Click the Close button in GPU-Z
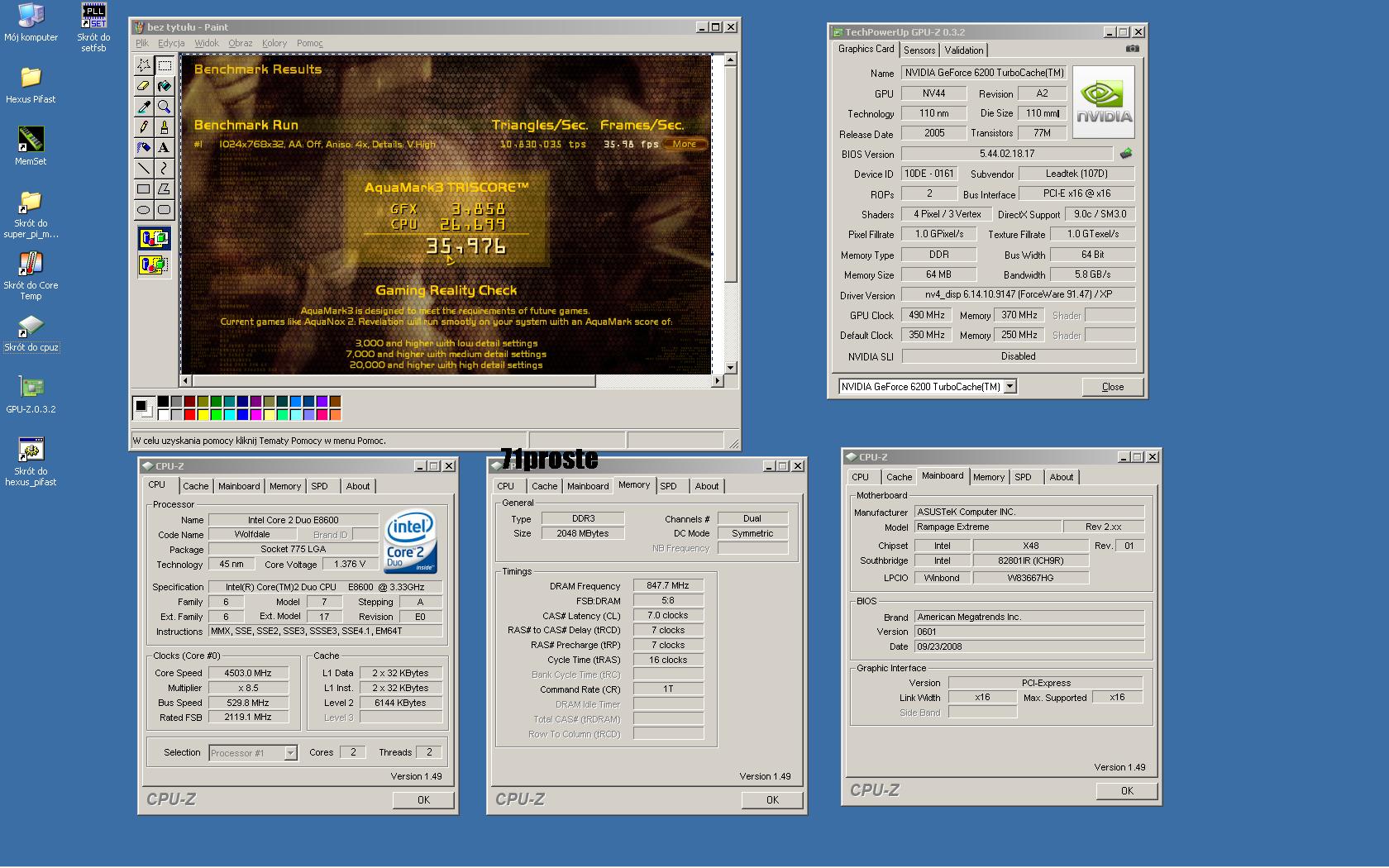1389x868 pixels. [1113, 387]
